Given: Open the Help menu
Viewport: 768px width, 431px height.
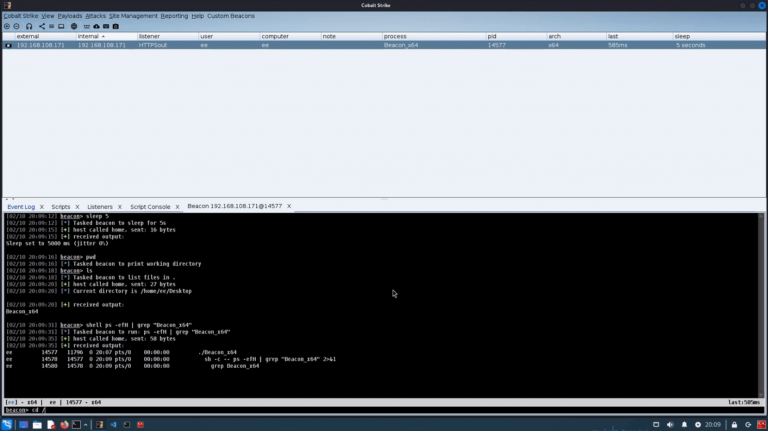Looking at the screenshot, I should click(x=198, y=16).
